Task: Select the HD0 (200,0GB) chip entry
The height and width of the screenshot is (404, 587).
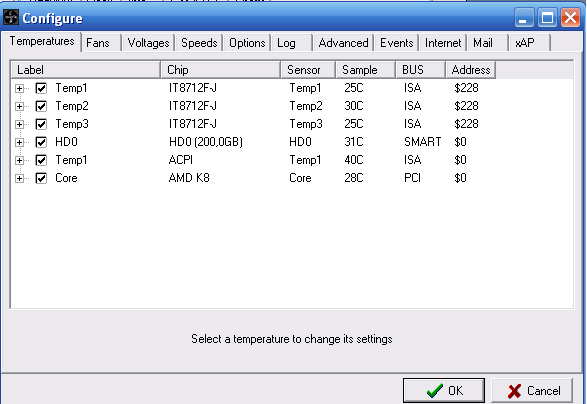Action: 206,142
